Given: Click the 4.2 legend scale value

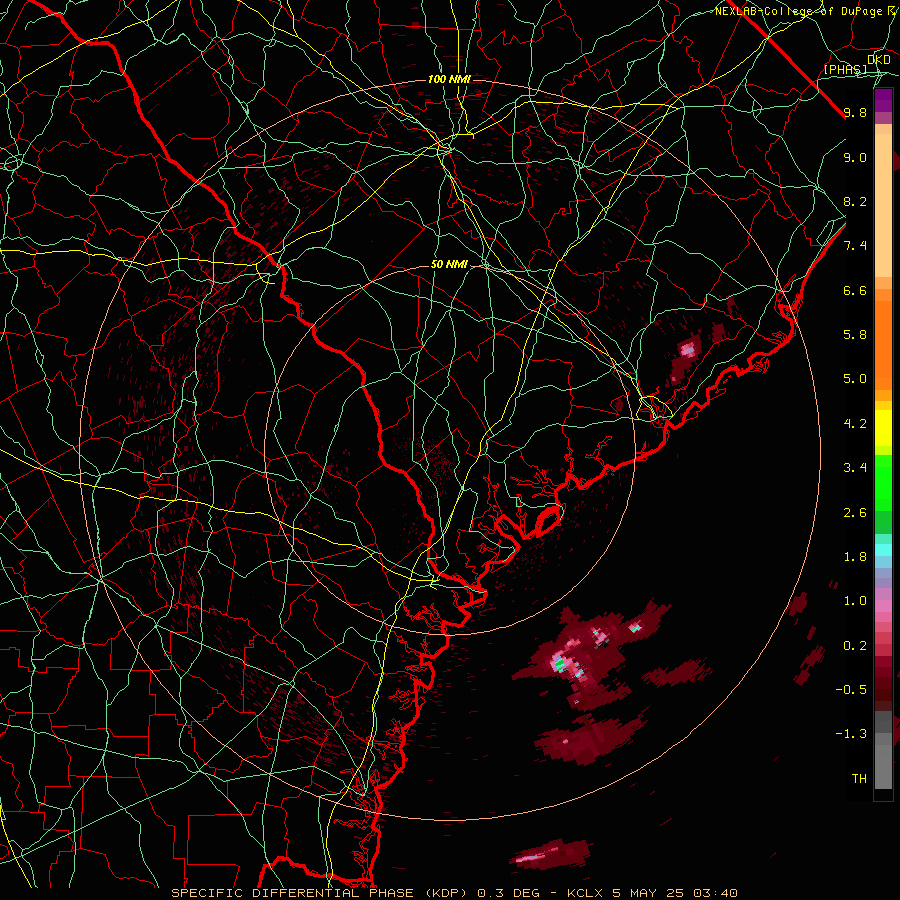Looking at the screenshot, I should [855, 424].
